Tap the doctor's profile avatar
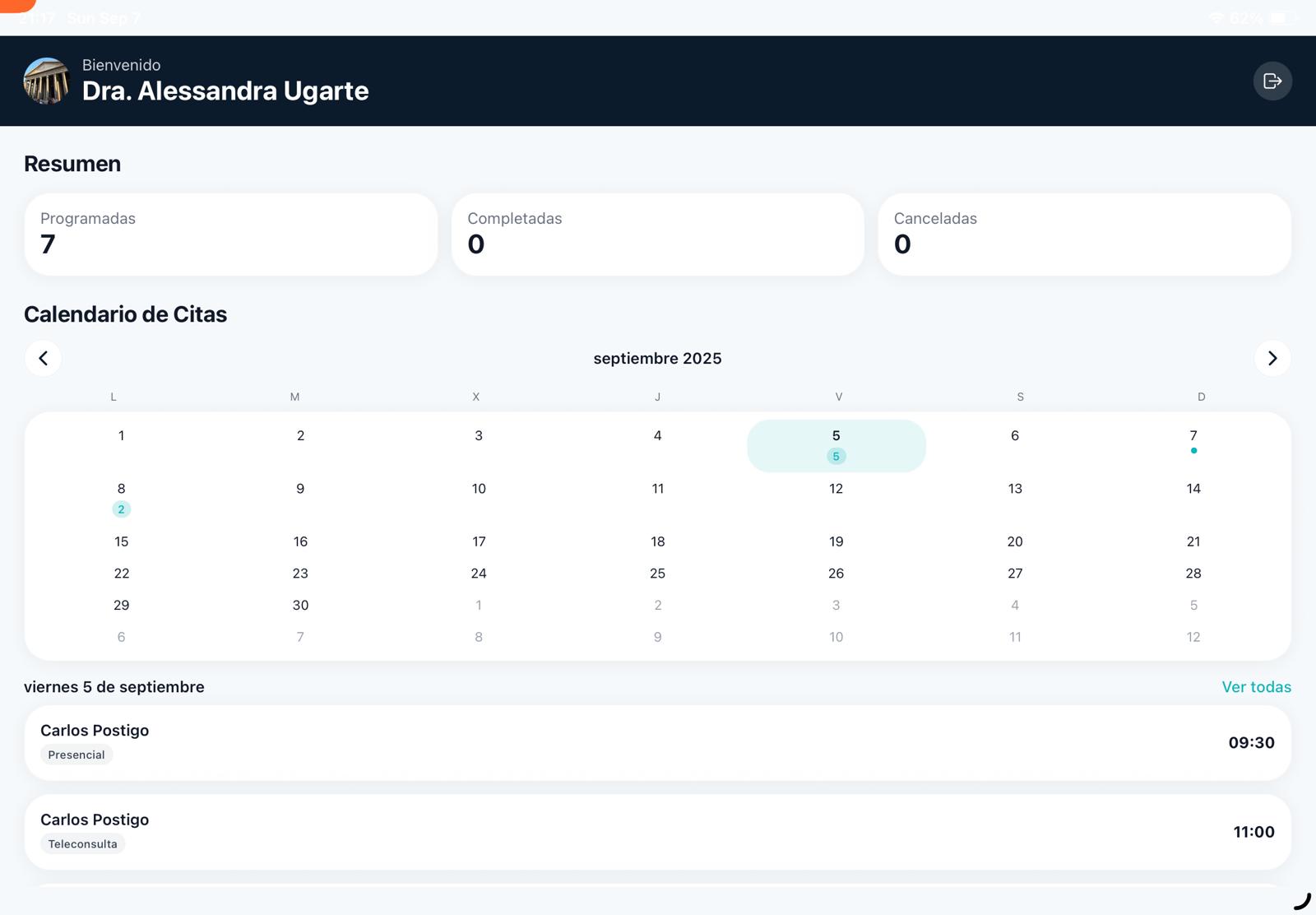 [46, 81]
